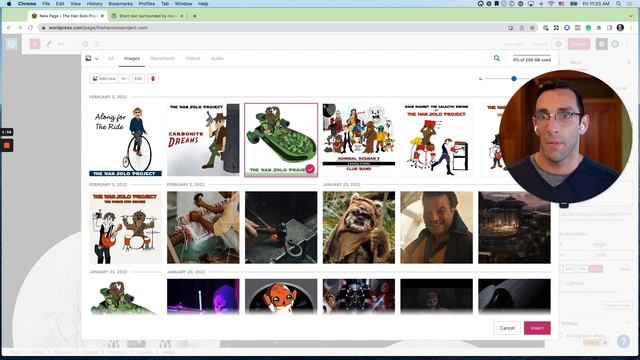This screenshot has height=360, width=640.
Task: Open the Add new dropdown arrow
Action: point(124,78)
